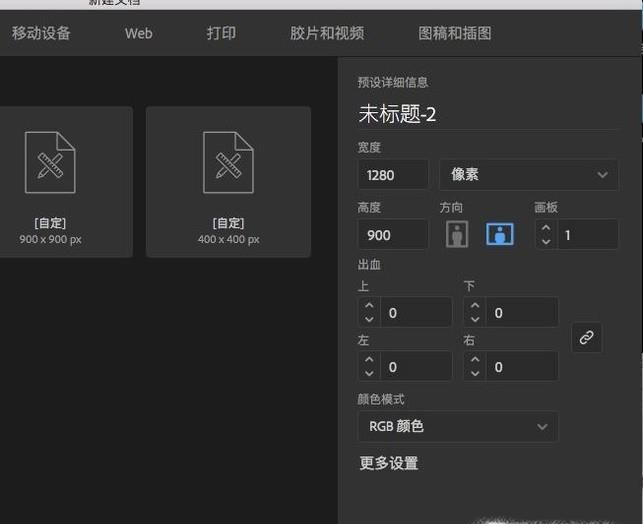The width and height of the screenshot is (643, 524).
Task: Open the 图稿和插图 tab
Action: tap(455, 33)
